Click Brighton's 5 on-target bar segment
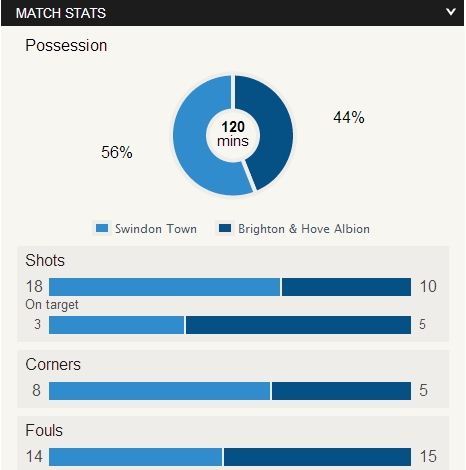The image size is (466, 470). coord(298,325)
